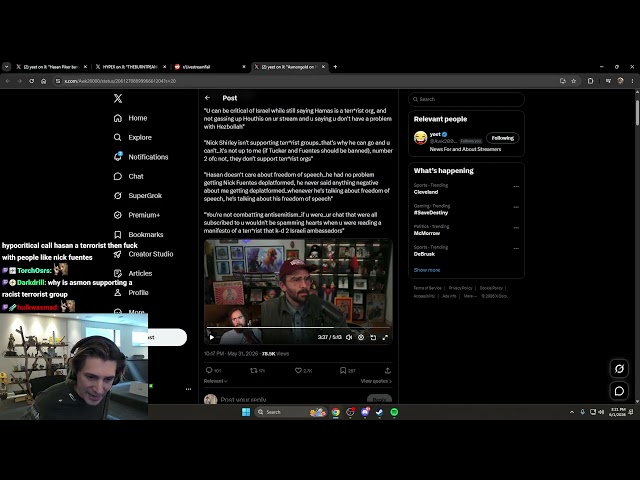Show hidden system tray icons
This screenshot has width=640, height=480.
coord(572,412)
